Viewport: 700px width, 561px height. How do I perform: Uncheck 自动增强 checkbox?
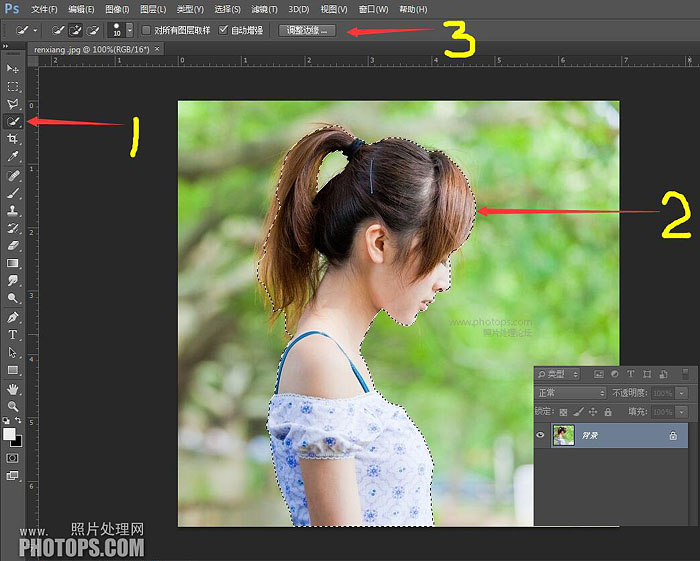[223, 30]
